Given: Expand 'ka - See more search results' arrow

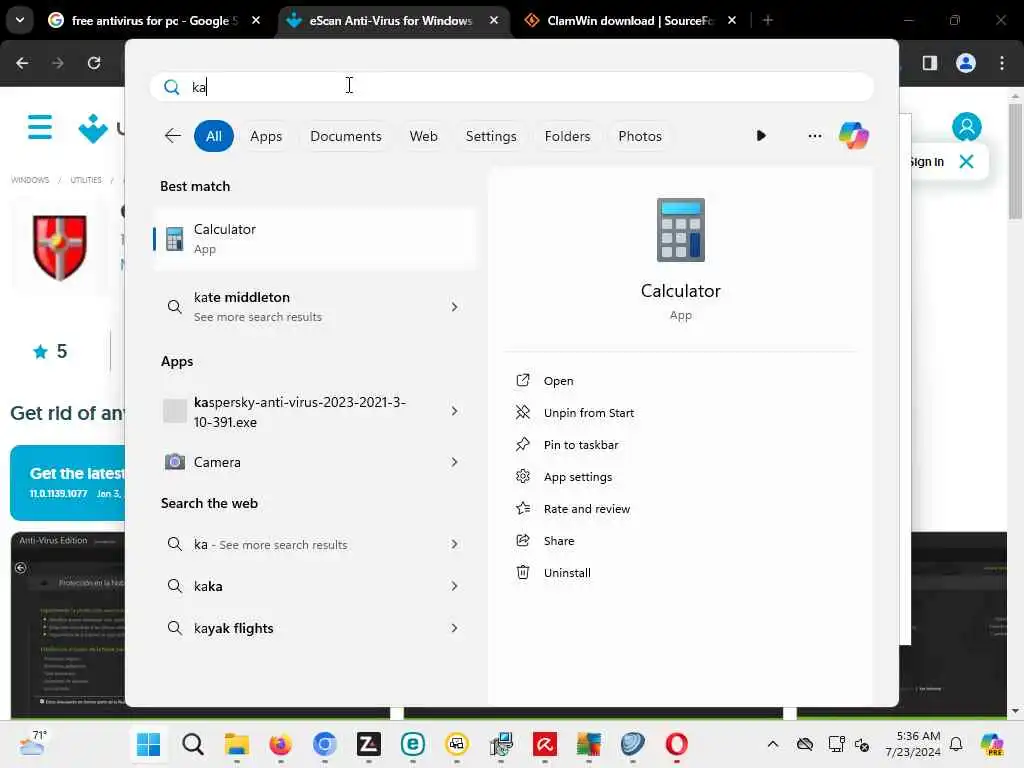Looking at the screenshot, I should (x=455, y=544).
